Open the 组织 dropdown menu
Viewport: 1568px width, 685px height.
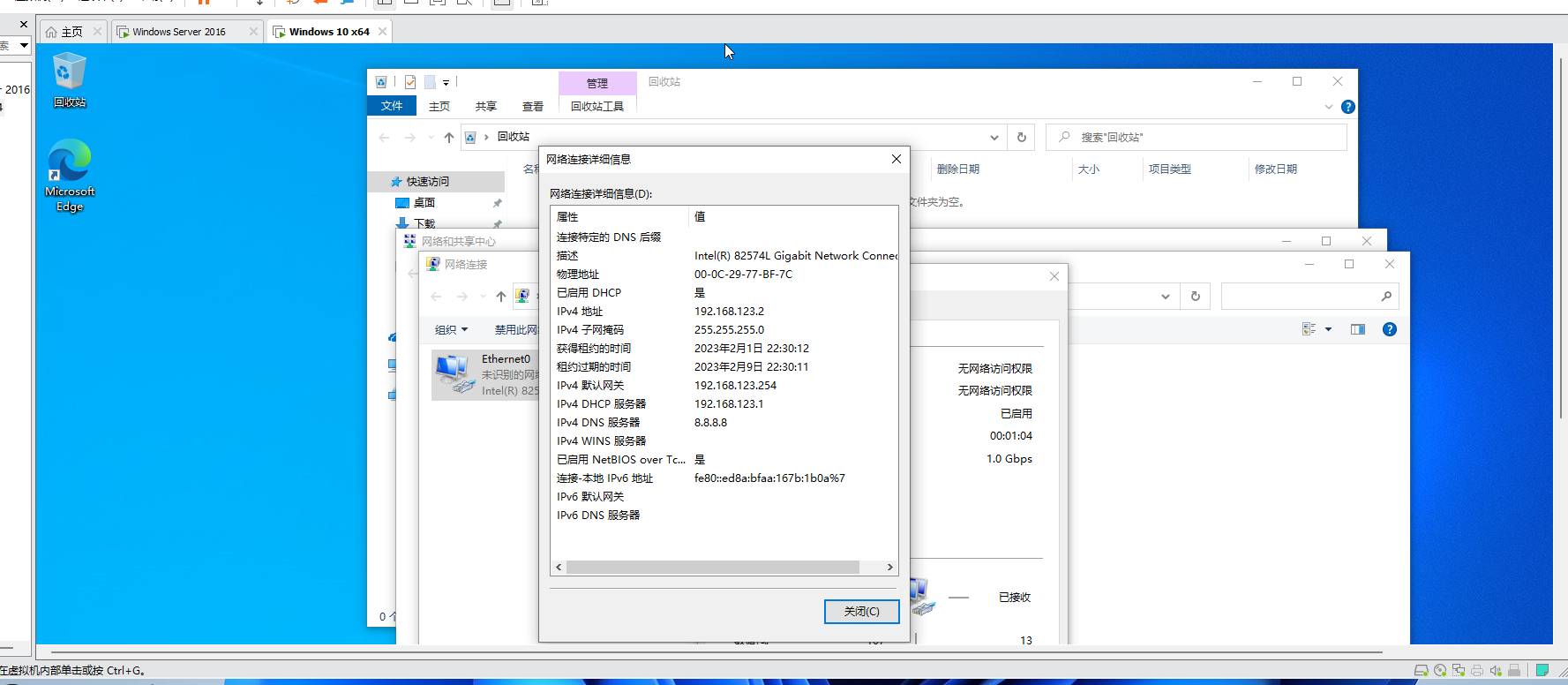pyautogui.click(x=451, y=329)
